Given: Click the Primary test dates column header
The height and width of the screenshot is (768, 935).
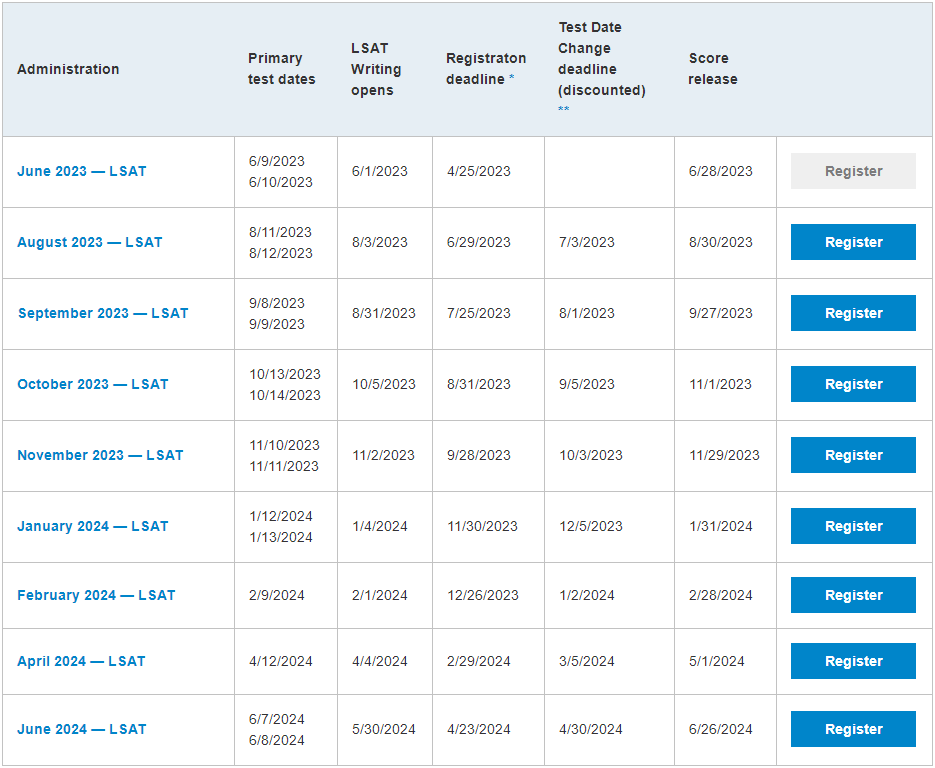Looking at the screenshot, I should pos(281,69).
